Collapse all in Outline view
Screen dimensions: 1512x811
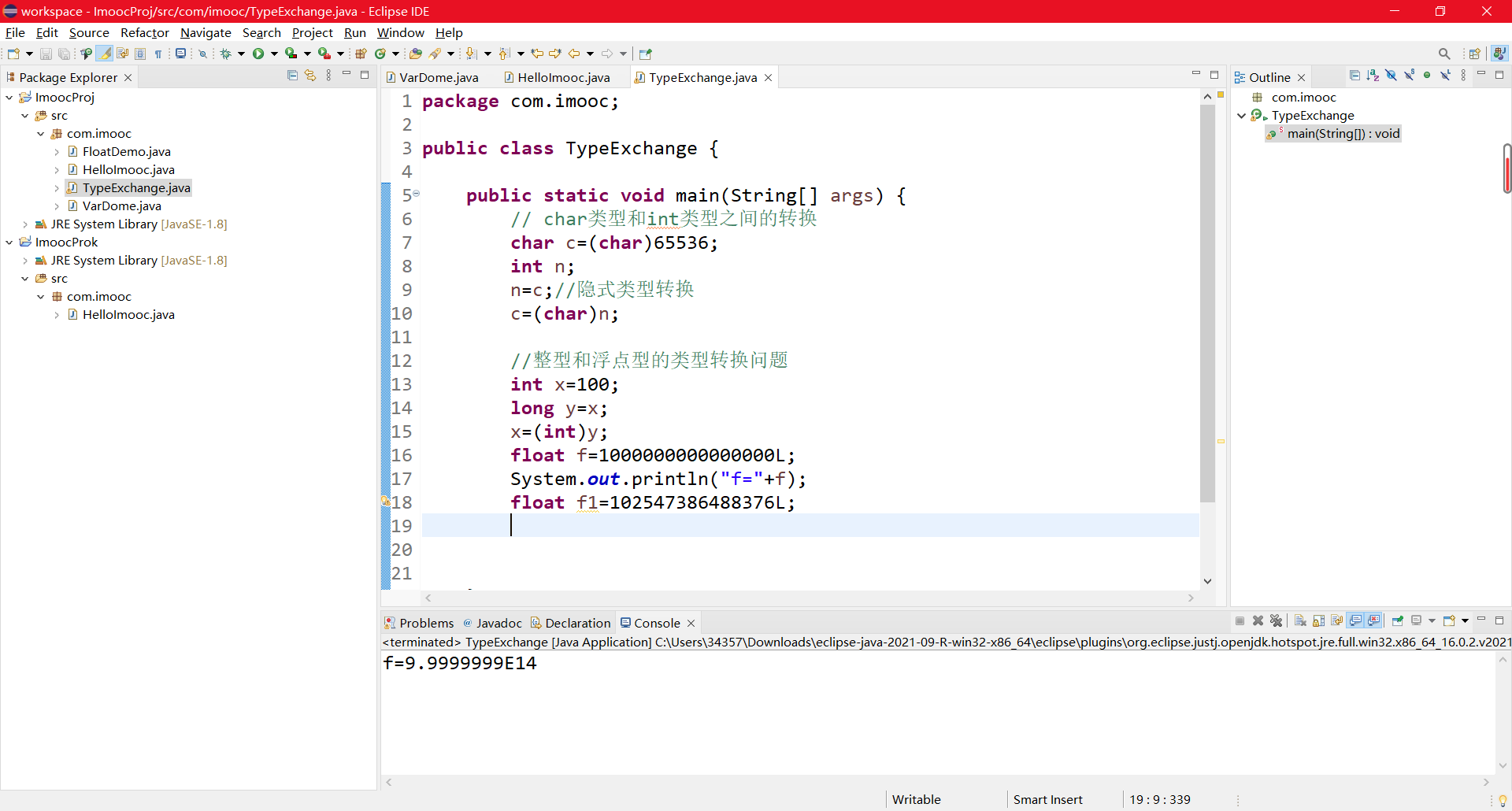(x=1354, y=76)
